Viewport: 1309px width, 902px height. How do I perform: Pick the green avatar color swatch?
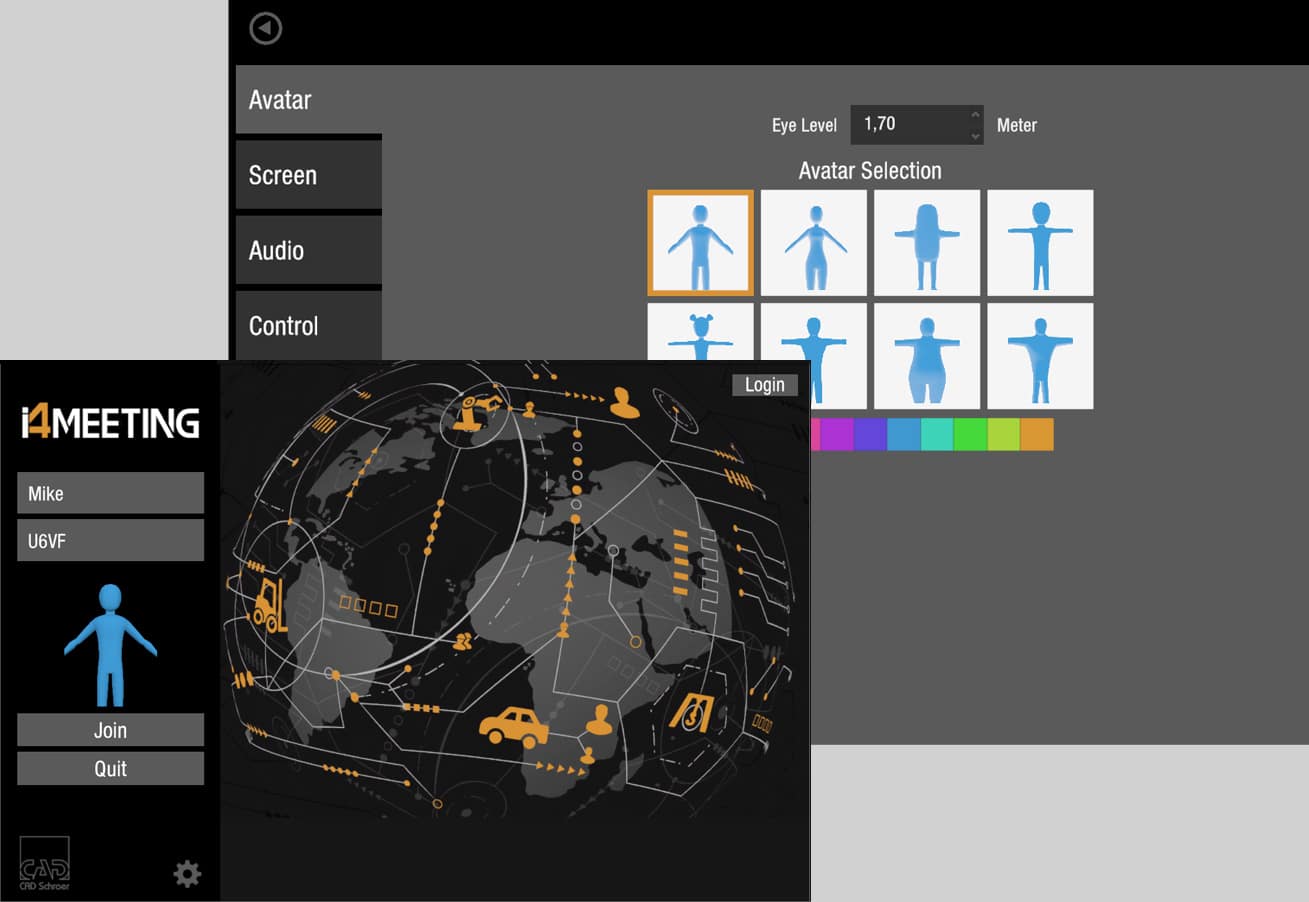click(x=970, y=434)
